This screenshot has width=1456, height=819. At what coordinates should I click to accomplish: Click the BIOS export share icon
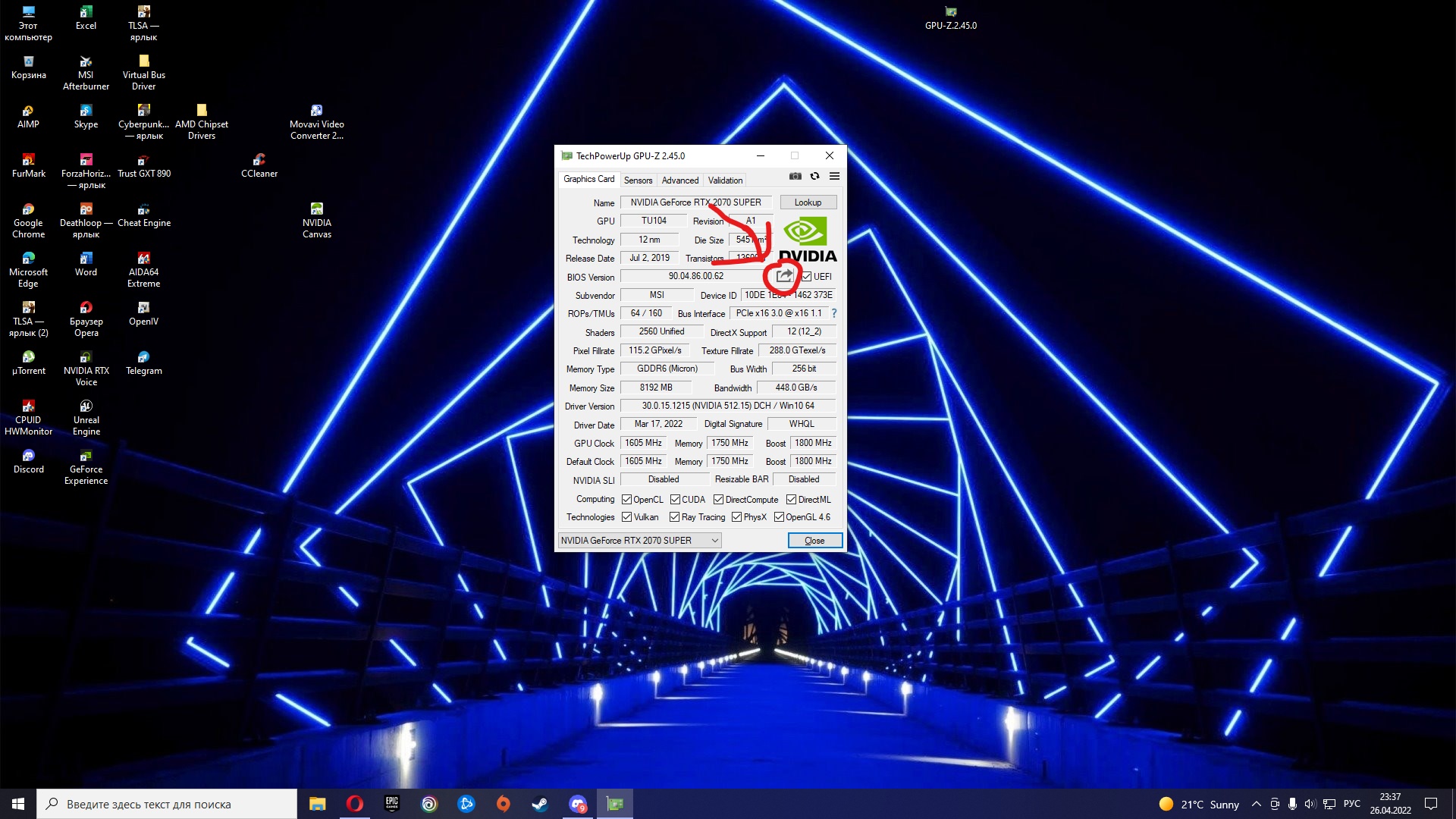click(784, 276)
